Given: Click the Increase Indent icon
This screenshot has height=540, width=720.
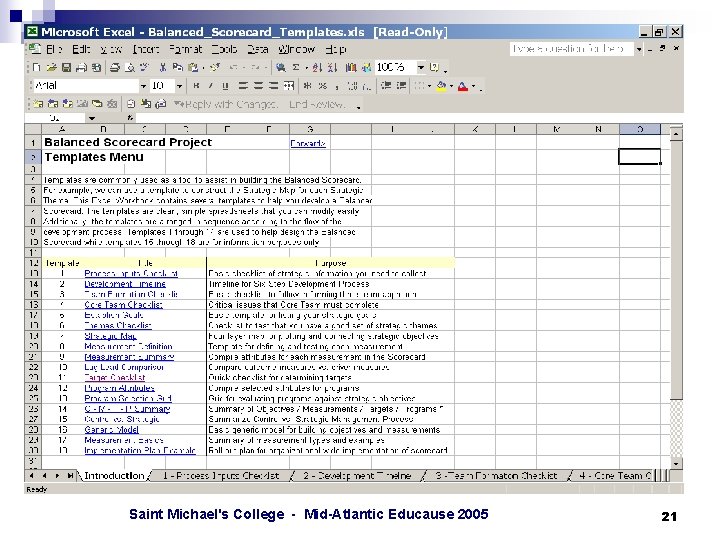Looking at the screenshot, I should point(401,86).
